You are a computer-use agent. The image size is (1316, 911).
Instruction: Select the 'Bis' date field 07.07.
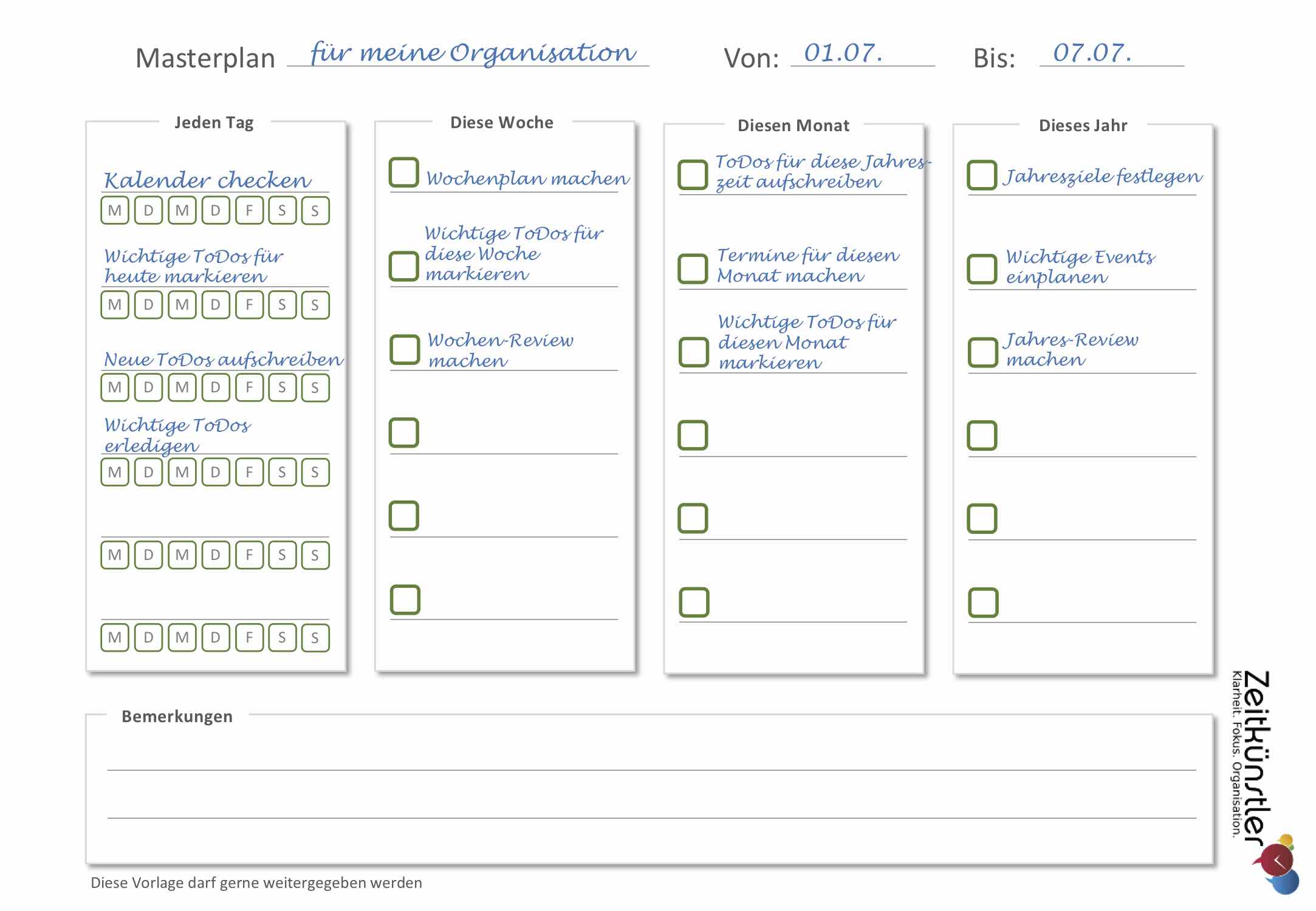(x=1111, y=53)
